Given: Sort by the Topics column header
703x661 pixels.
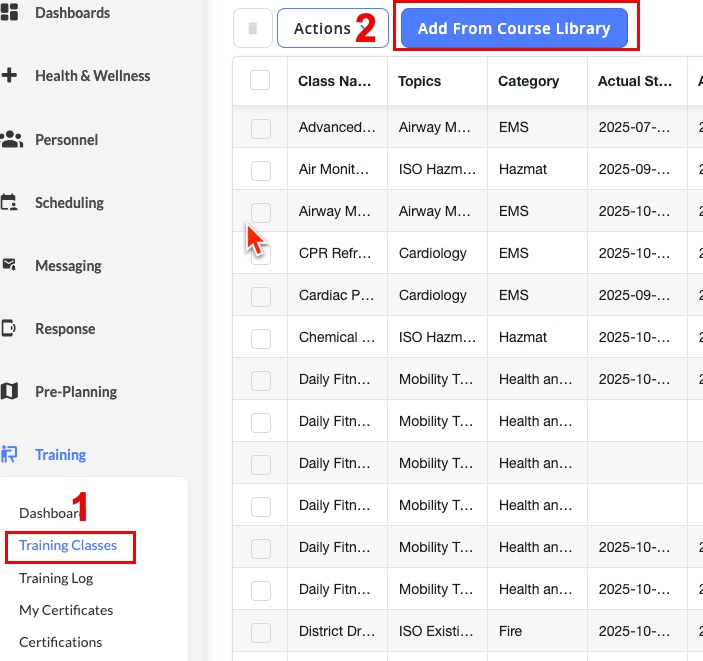Looking at the screenshot, I should pos(419,82).
